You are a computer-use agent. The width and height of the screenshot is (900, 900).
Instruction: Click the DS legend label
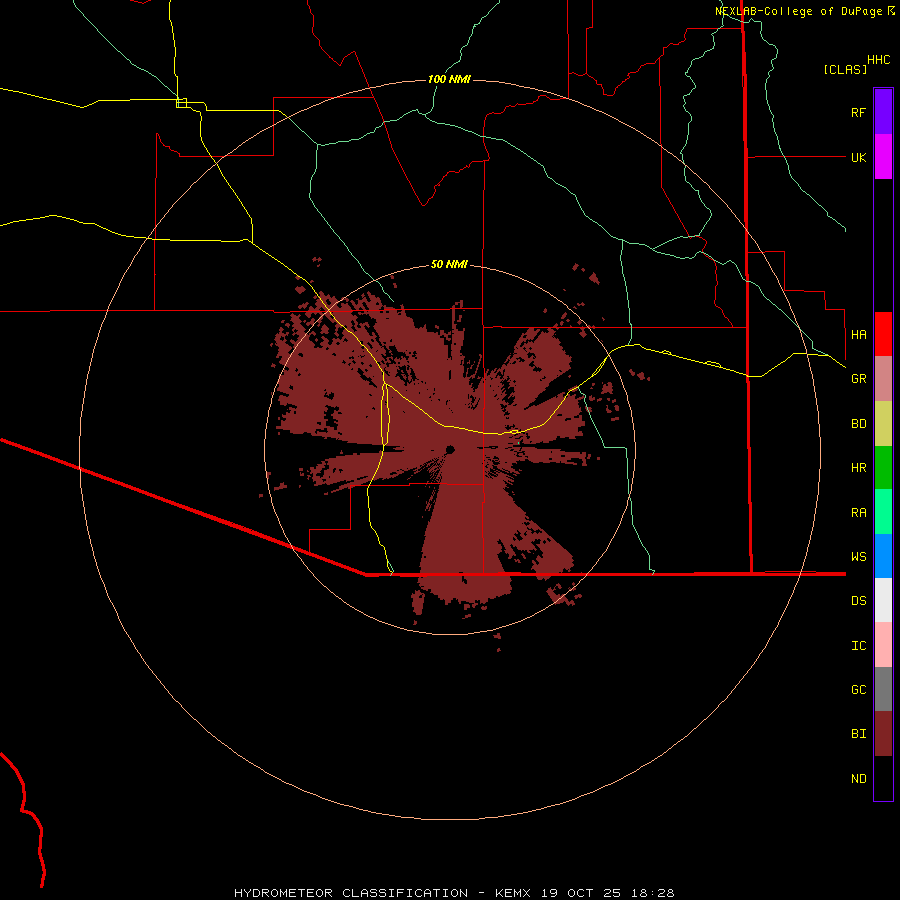858,601
